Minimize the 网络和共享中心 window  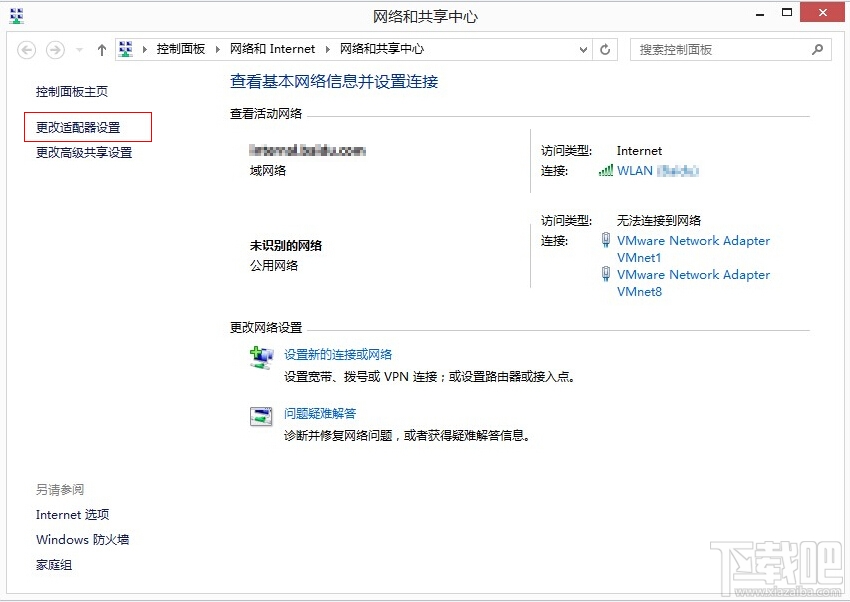[760, 14]
